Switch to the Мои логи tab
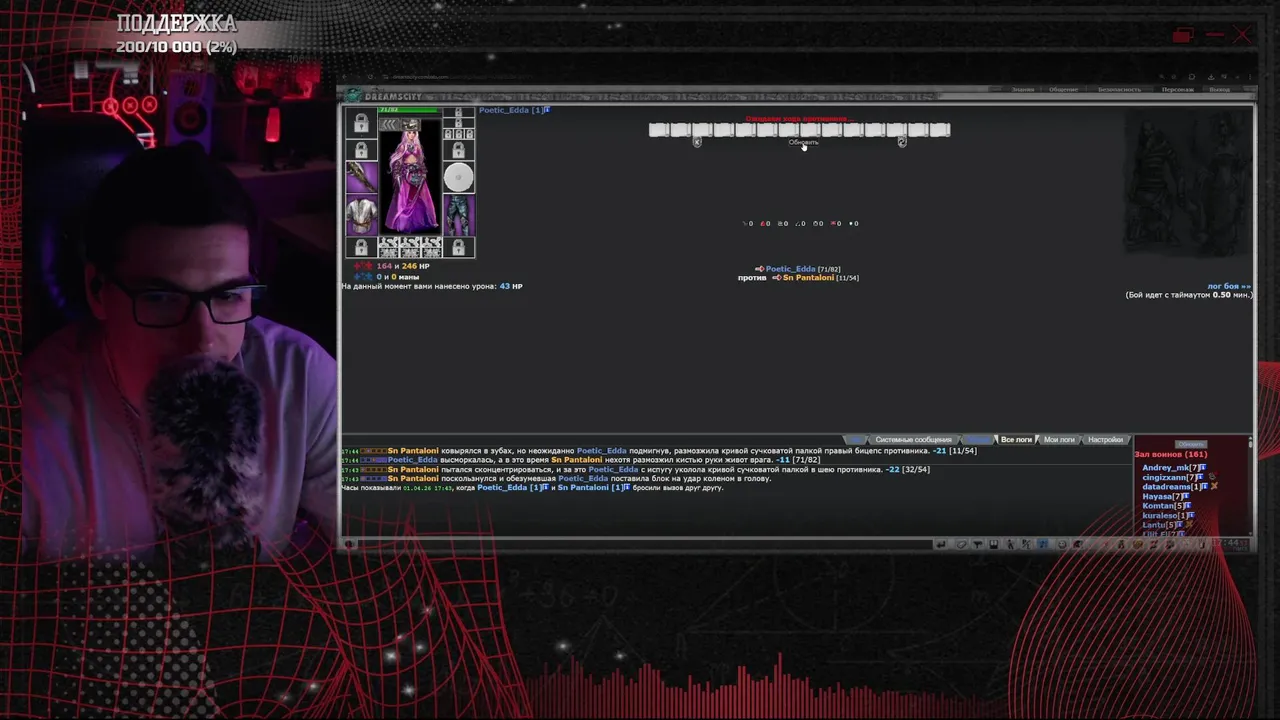This screenshot has width=1280, height=720. (x=1059, y=440)
